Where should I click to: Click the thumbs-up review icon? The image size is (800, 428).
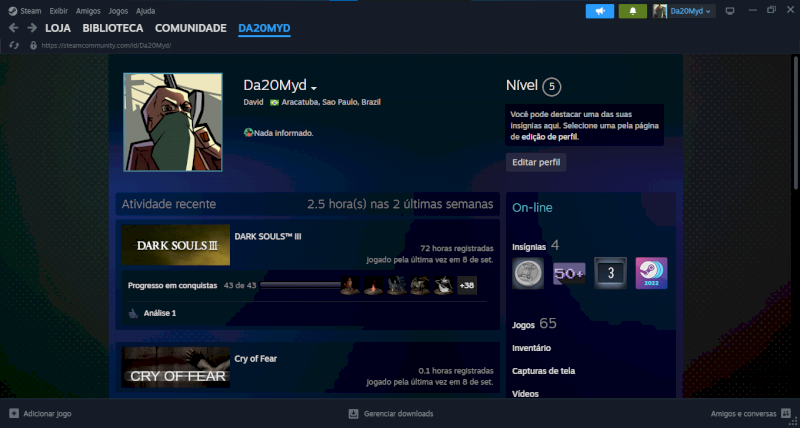click(133, 313)
